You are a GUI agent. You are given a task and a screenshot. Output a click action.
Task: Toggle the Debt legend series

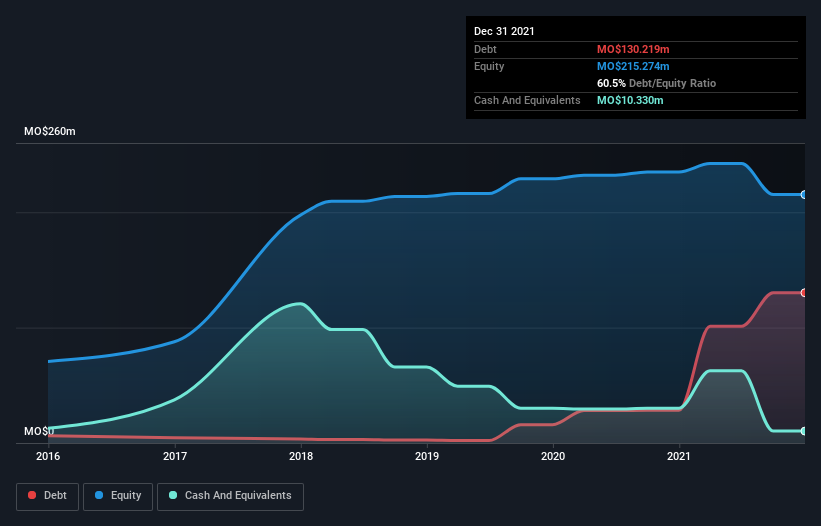click(47, 496)
